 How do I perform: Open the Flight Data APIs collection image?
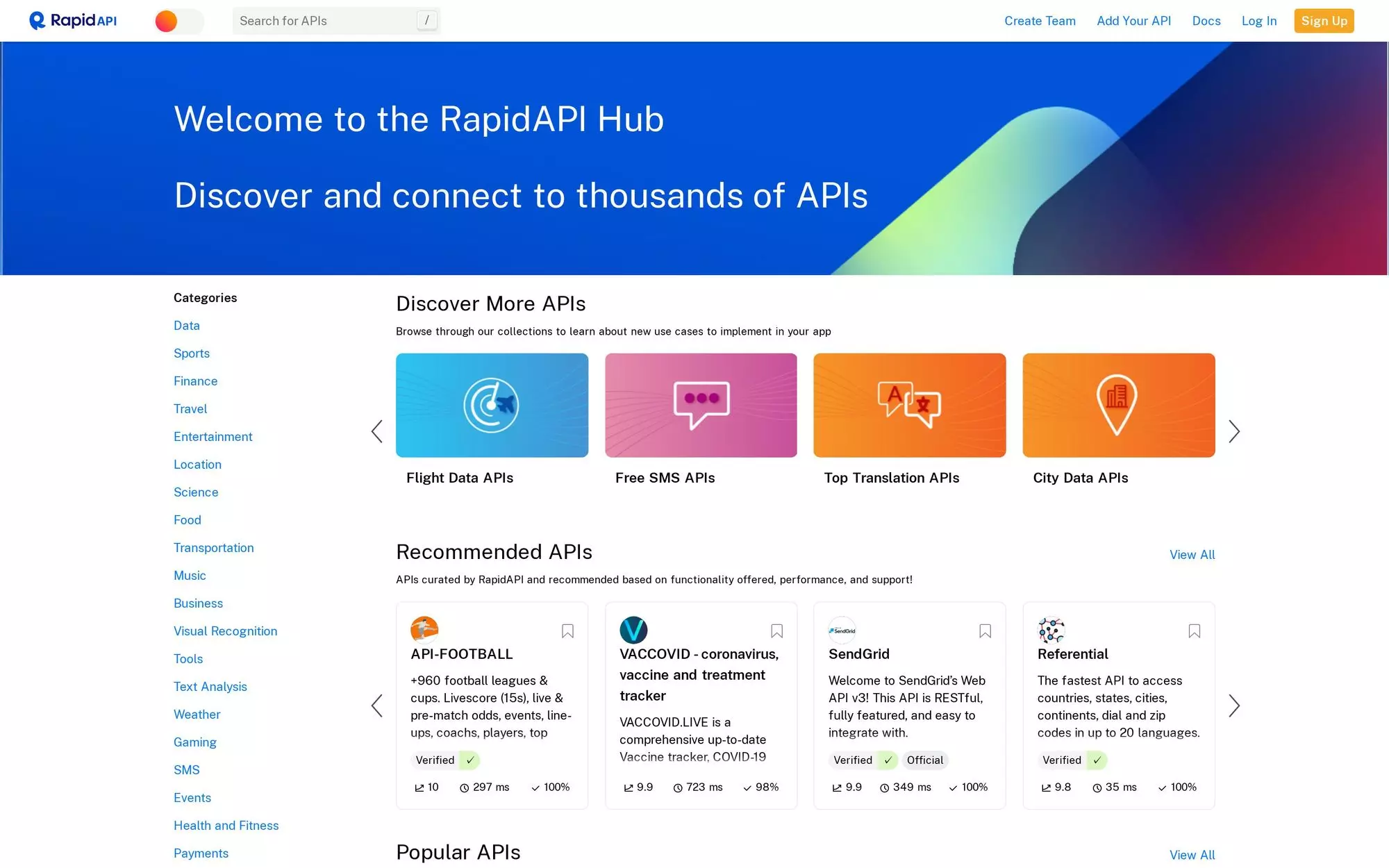point(492,405)
